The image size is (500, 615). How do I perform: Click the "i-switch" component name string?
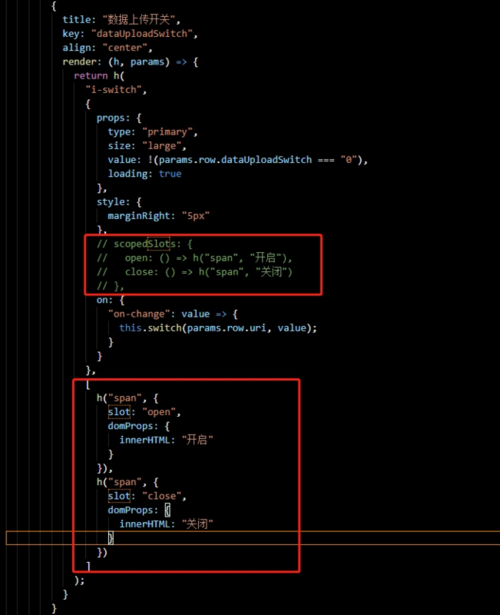tap(114, 90)
